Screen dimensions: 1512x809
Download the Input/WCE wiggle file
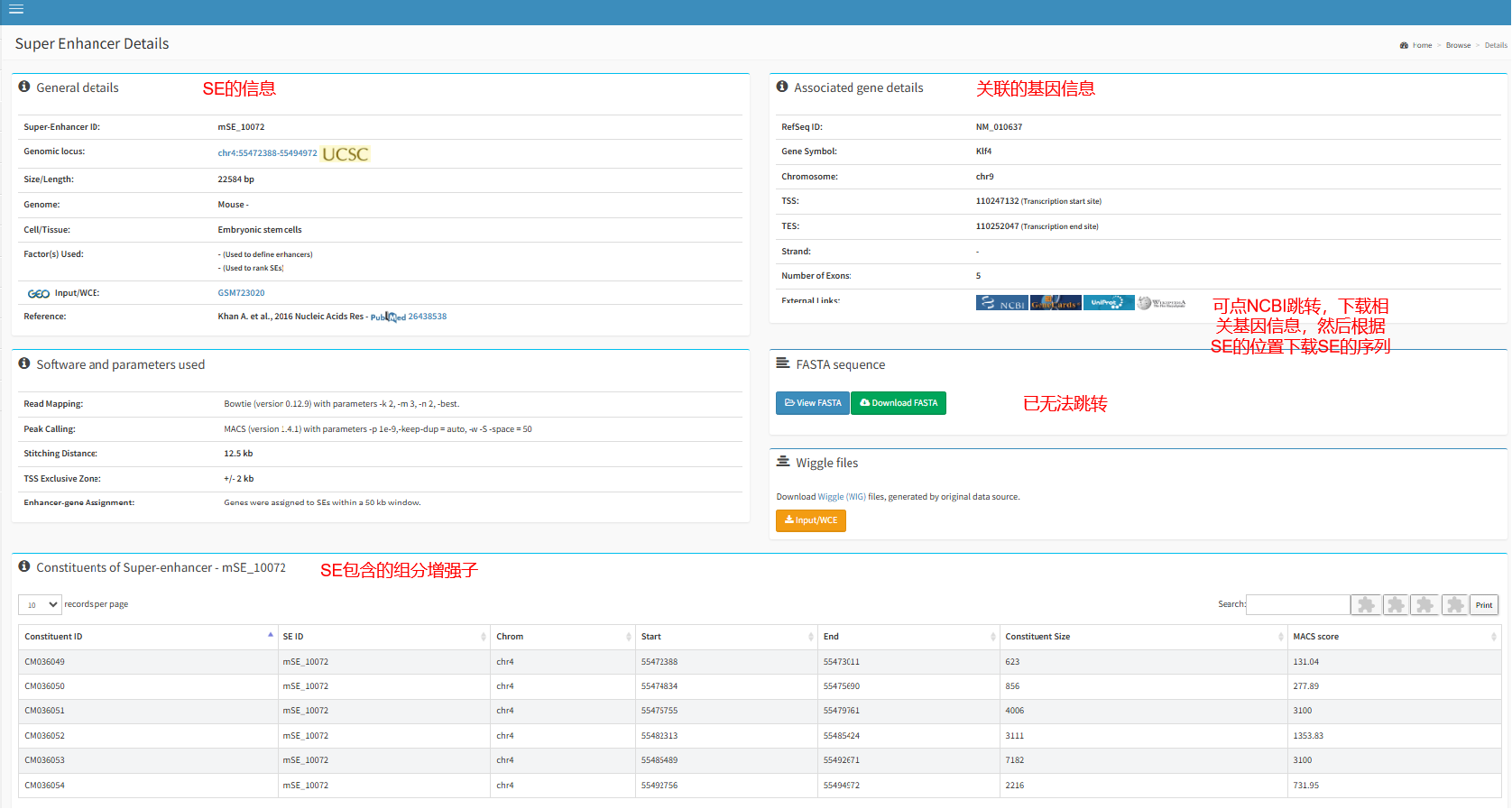[811, 520]
